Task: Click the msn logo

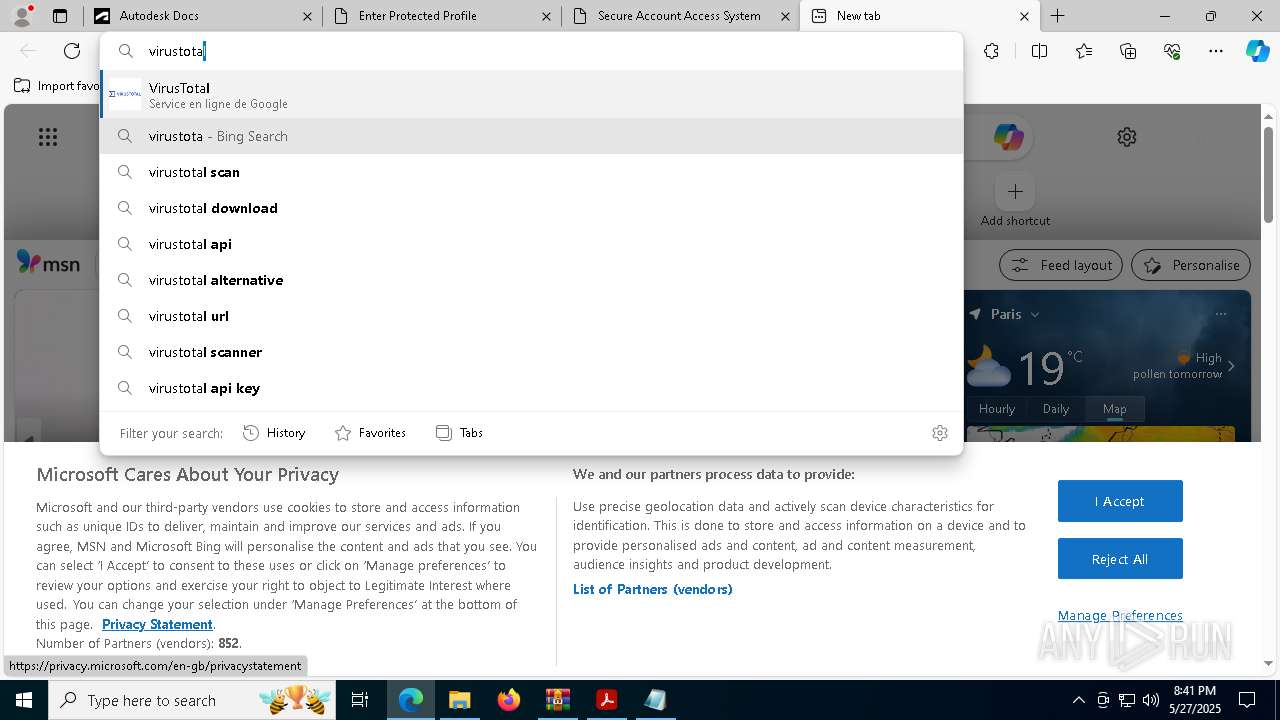Action: (x=48, y=263)
